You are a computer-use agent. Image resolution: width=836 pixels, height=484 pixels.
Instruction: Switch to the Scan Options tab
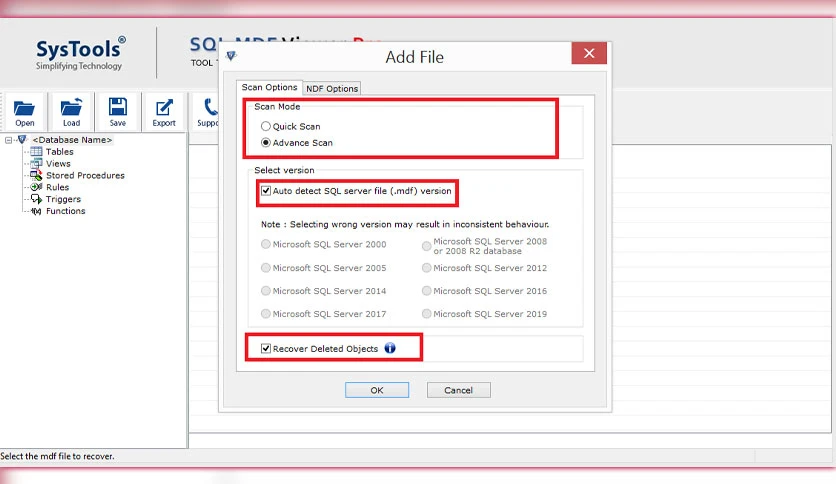coord(269,87)
